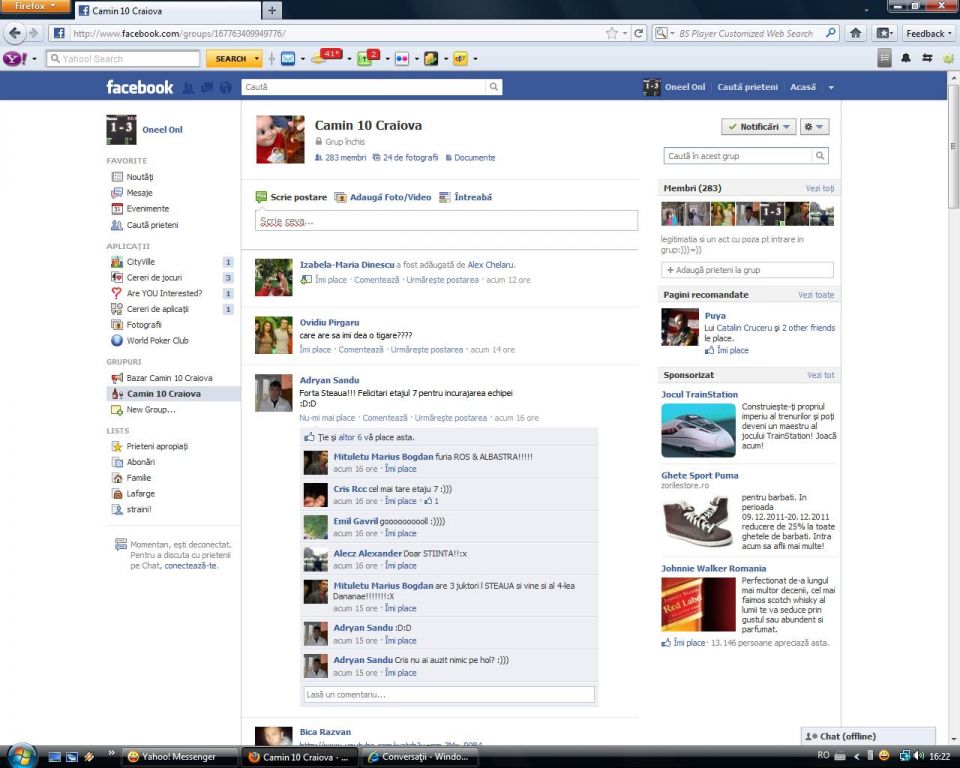Open the Firefox menu button
Viewport: 960px width, 768px height.
click(36, 6)
